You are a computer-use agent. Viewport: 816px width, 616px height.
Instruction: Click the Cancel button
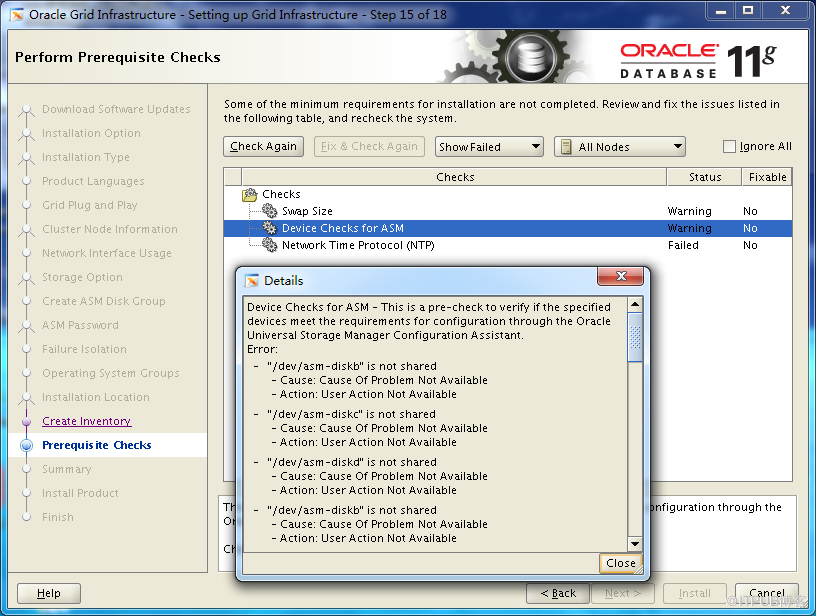click(x=767, y=593)
